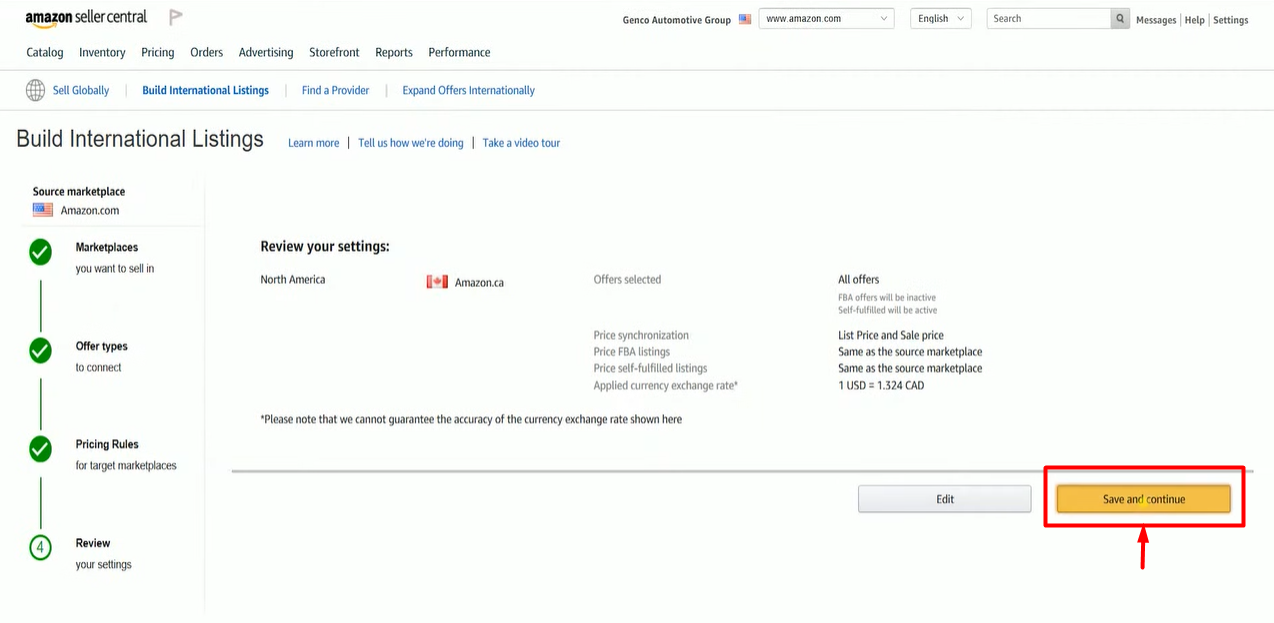This screenshot has height=623, width=1274.
Task: Click Tell us how we're doing link
Action: pos(411,143)
